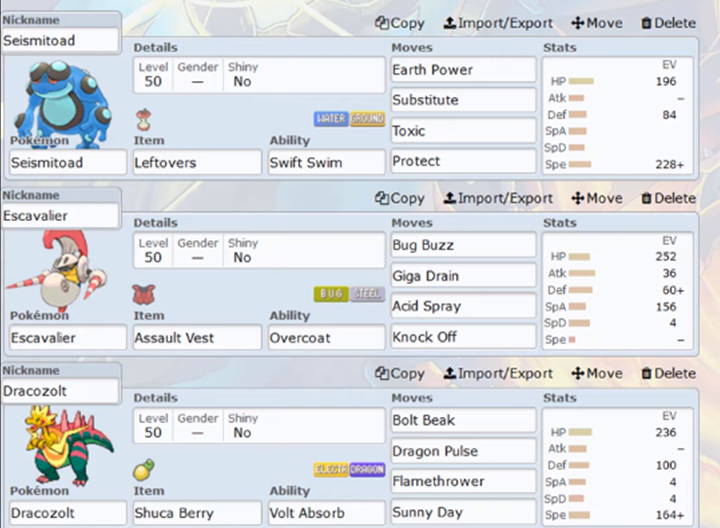Open Dracozolt's Level, Gender, Shiny details

point(259,426)
